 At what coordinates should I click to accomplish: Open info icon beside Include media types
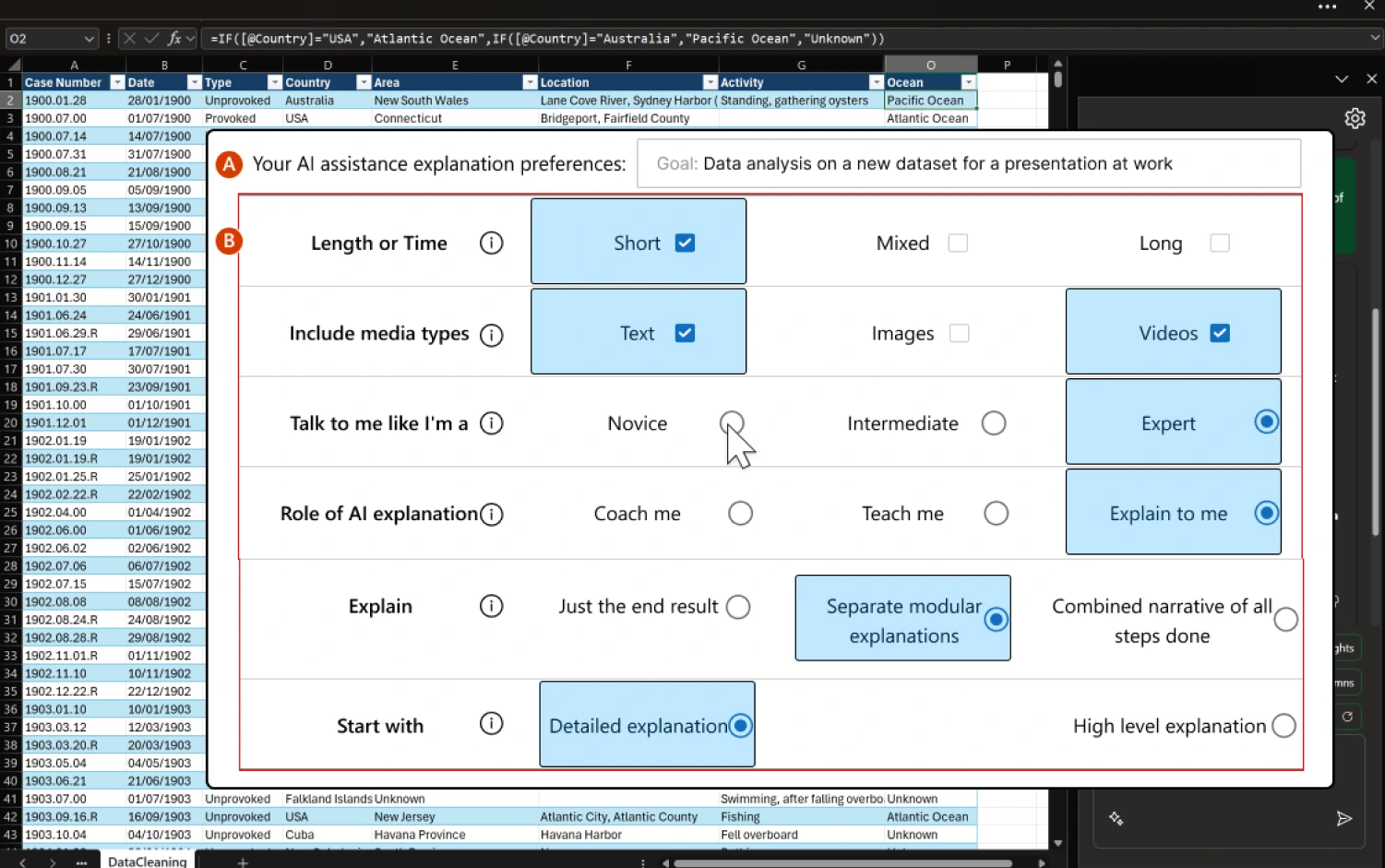coord(491,335)
